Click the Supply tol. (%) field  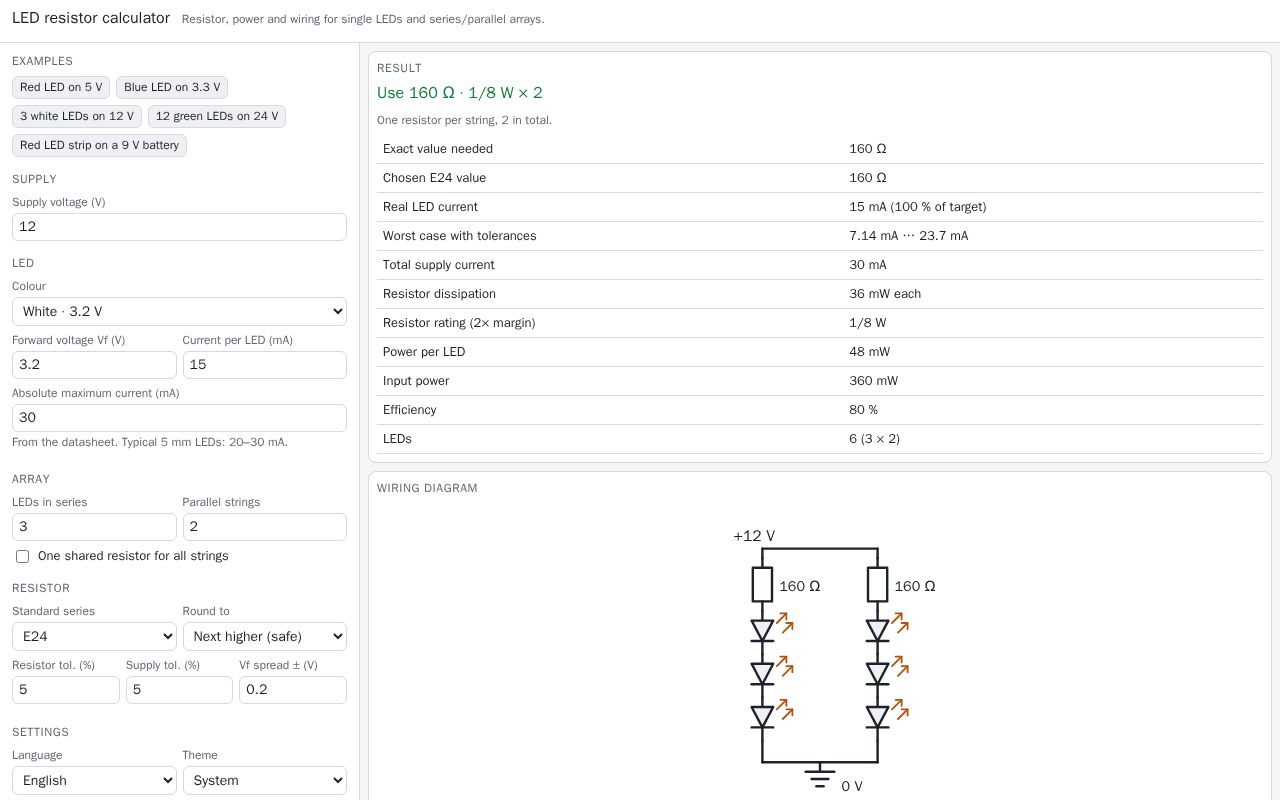179,690
